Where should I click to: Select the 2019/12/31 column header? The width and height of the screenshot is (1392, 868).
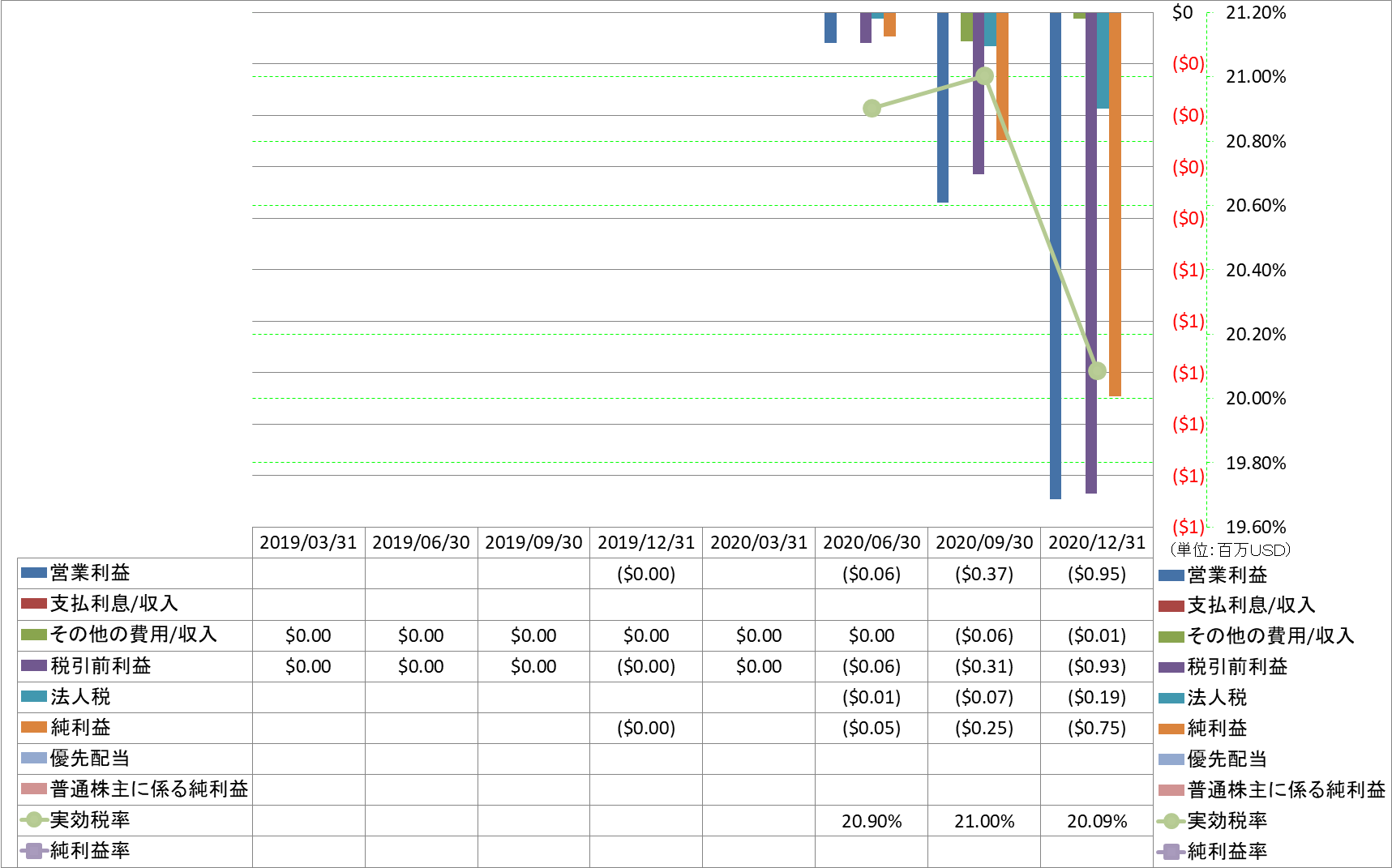pyautogui.click(x=646, y=542)
